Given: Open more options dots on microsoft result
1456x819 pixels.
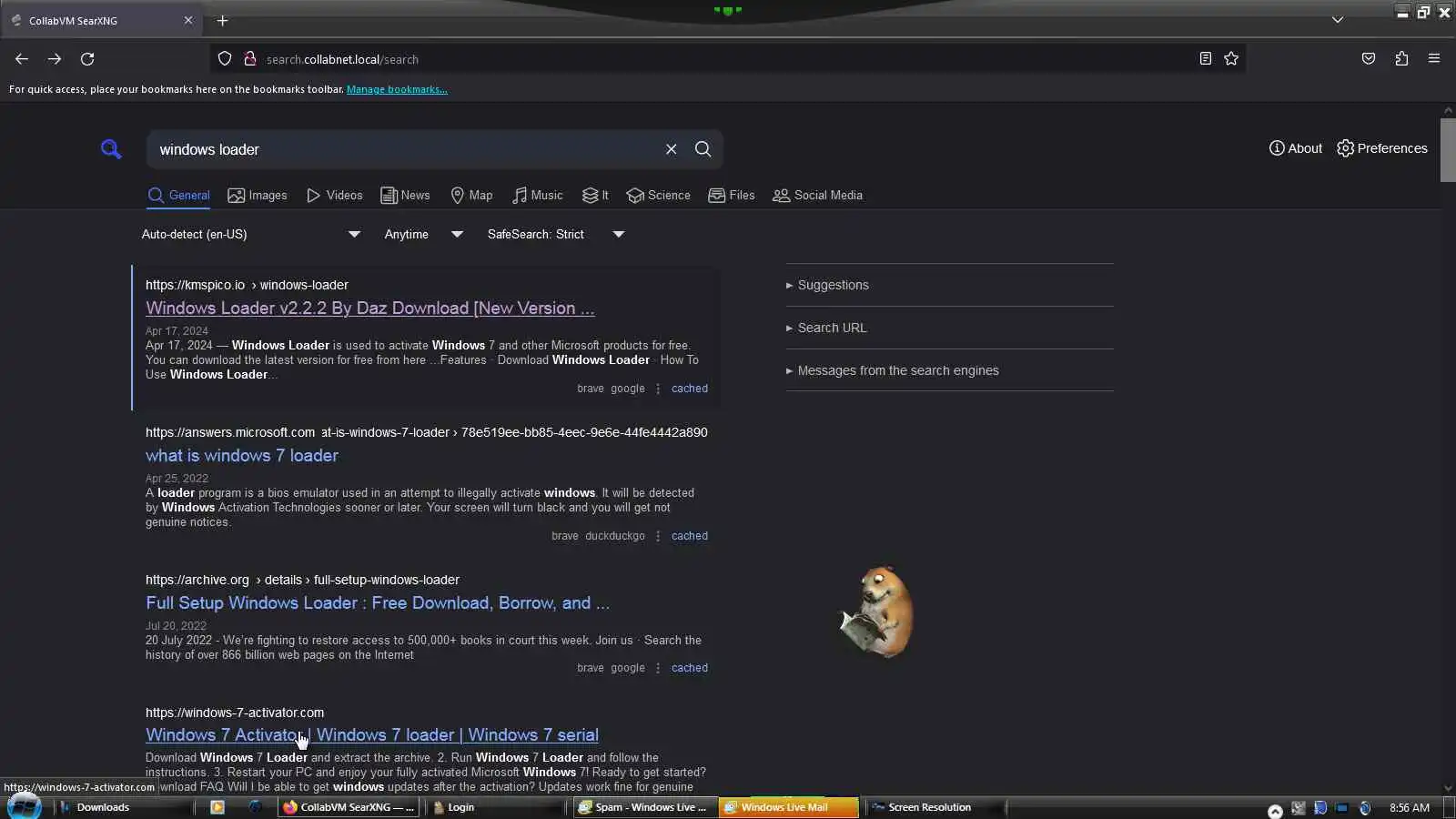Looking at the screenshot, I should coord(658,536).
